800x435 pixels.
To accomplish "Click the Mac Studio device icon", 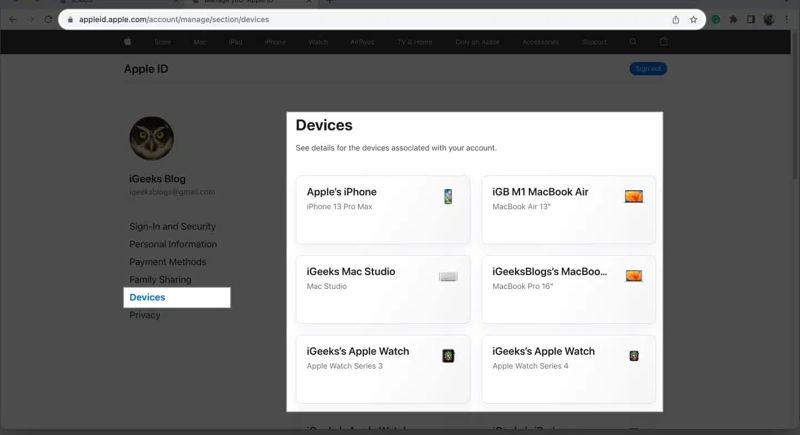I will pos(448,276).
